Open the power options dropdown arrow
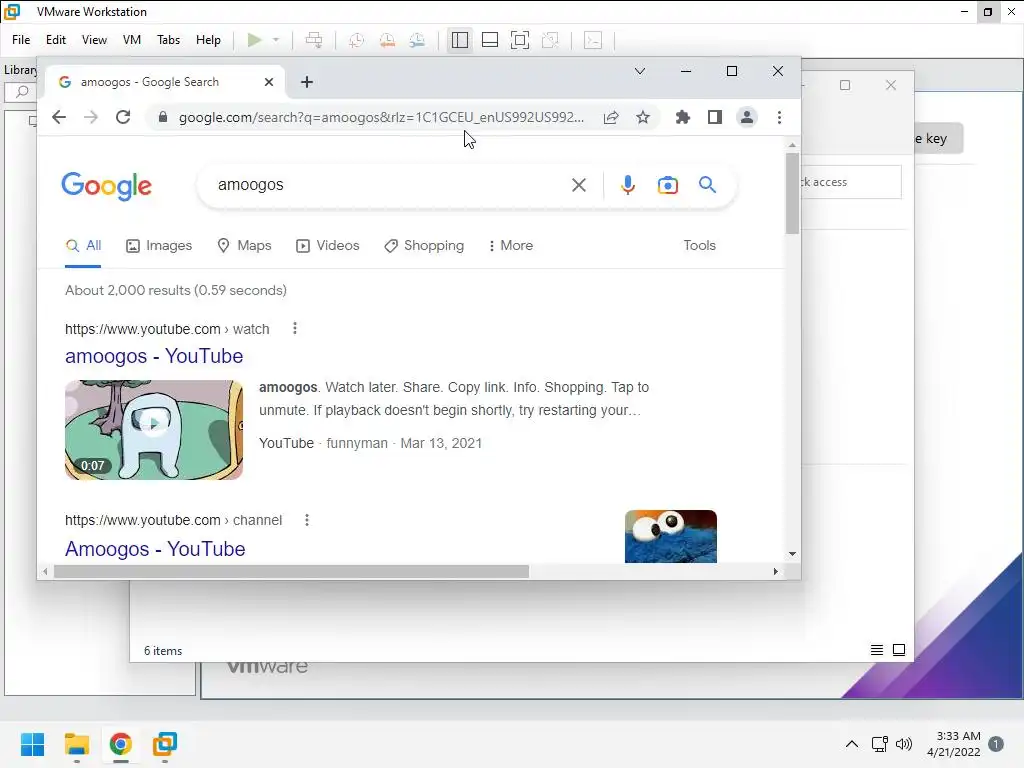The height and width of the screenshot is (768, 1024). [276, 40]
